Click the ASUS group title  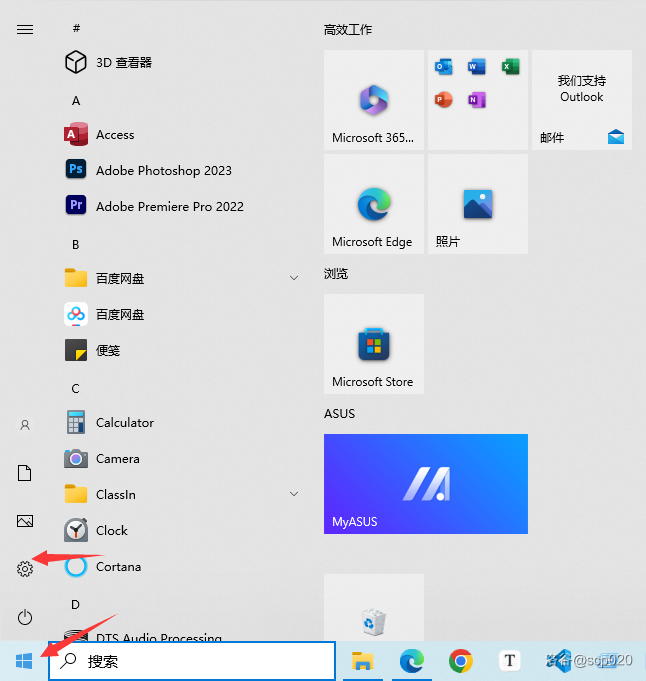pyautogui.click(x=339, y=413)
